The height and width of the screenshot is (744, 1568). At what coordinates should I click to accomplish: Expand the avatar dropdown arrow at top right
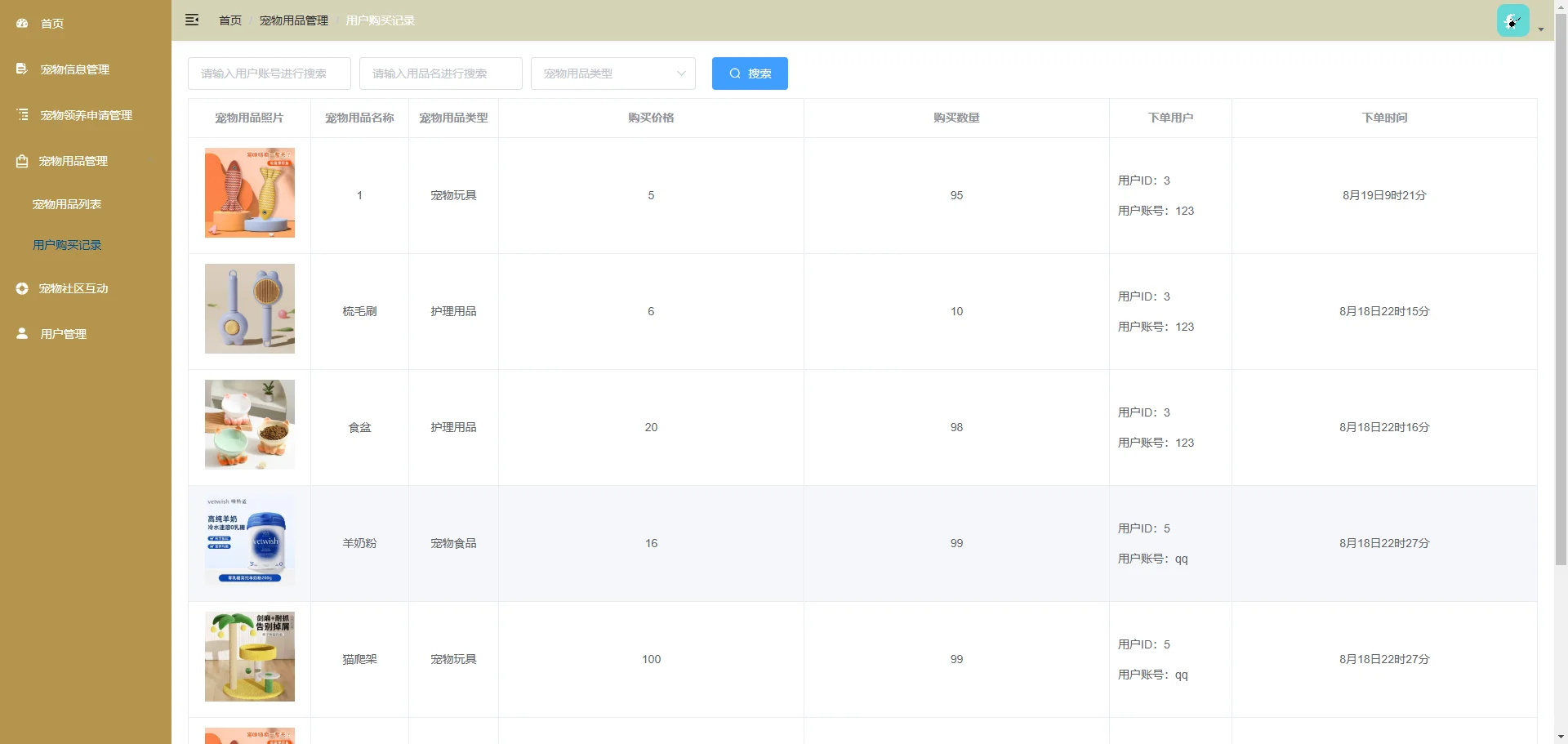[x=1540, y=29]
